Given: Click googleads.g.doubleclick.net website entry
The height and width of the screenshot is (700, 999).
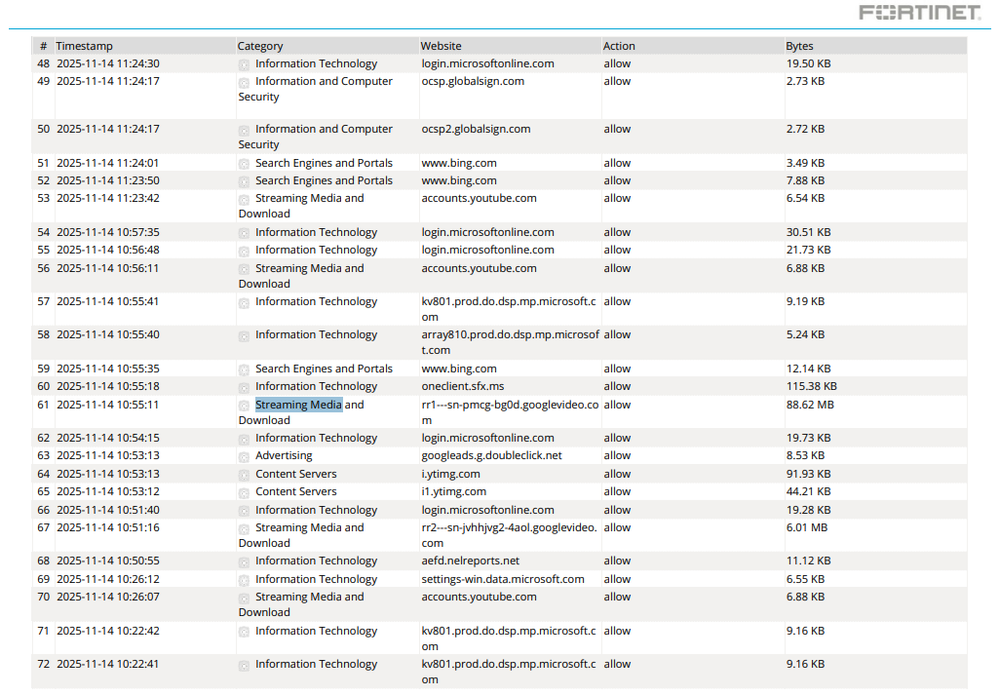Looking at the screenshot, I should 492,455.
